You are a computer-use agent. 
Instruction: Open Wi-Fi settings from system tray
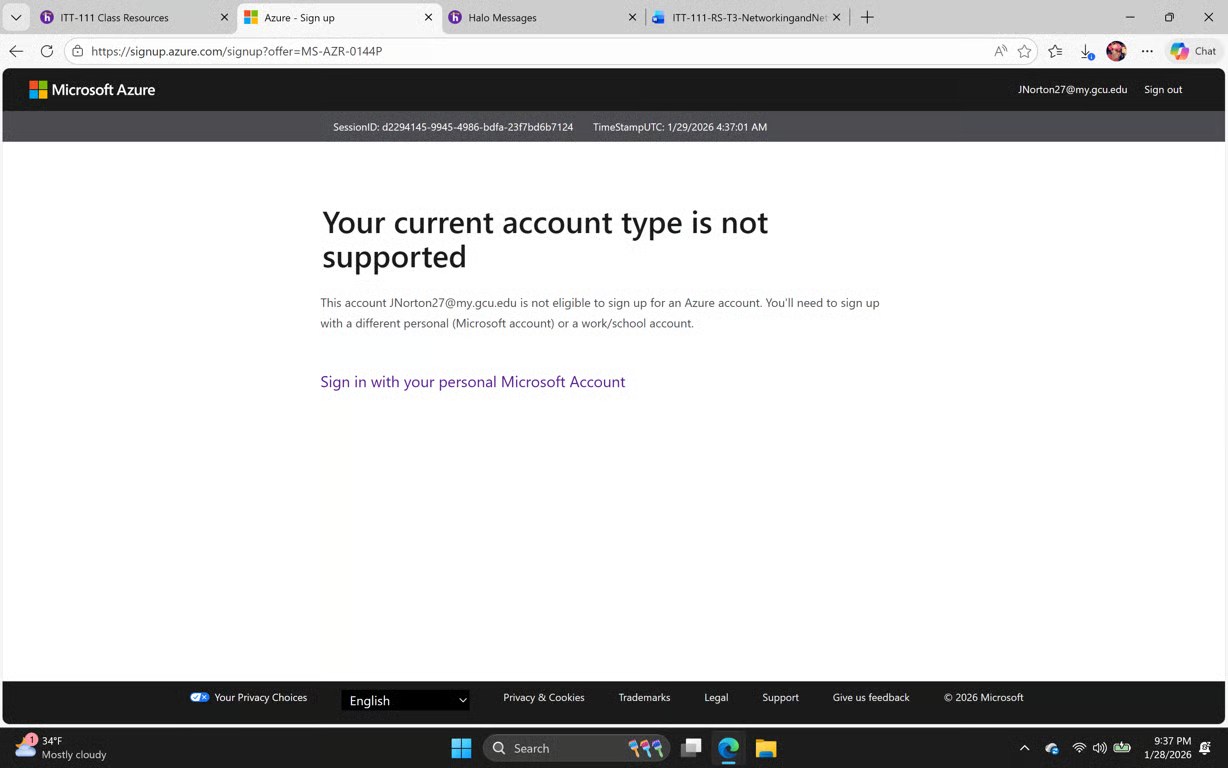(1079, 748)
